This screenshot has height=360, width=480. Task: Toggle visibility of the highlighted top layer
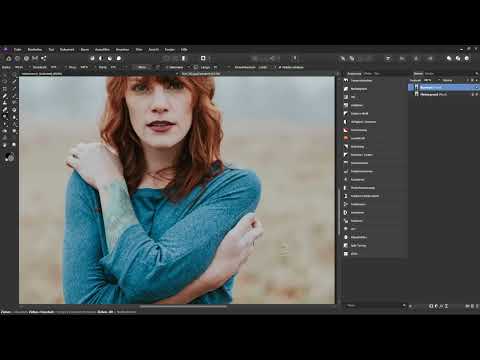pos(476,87)
